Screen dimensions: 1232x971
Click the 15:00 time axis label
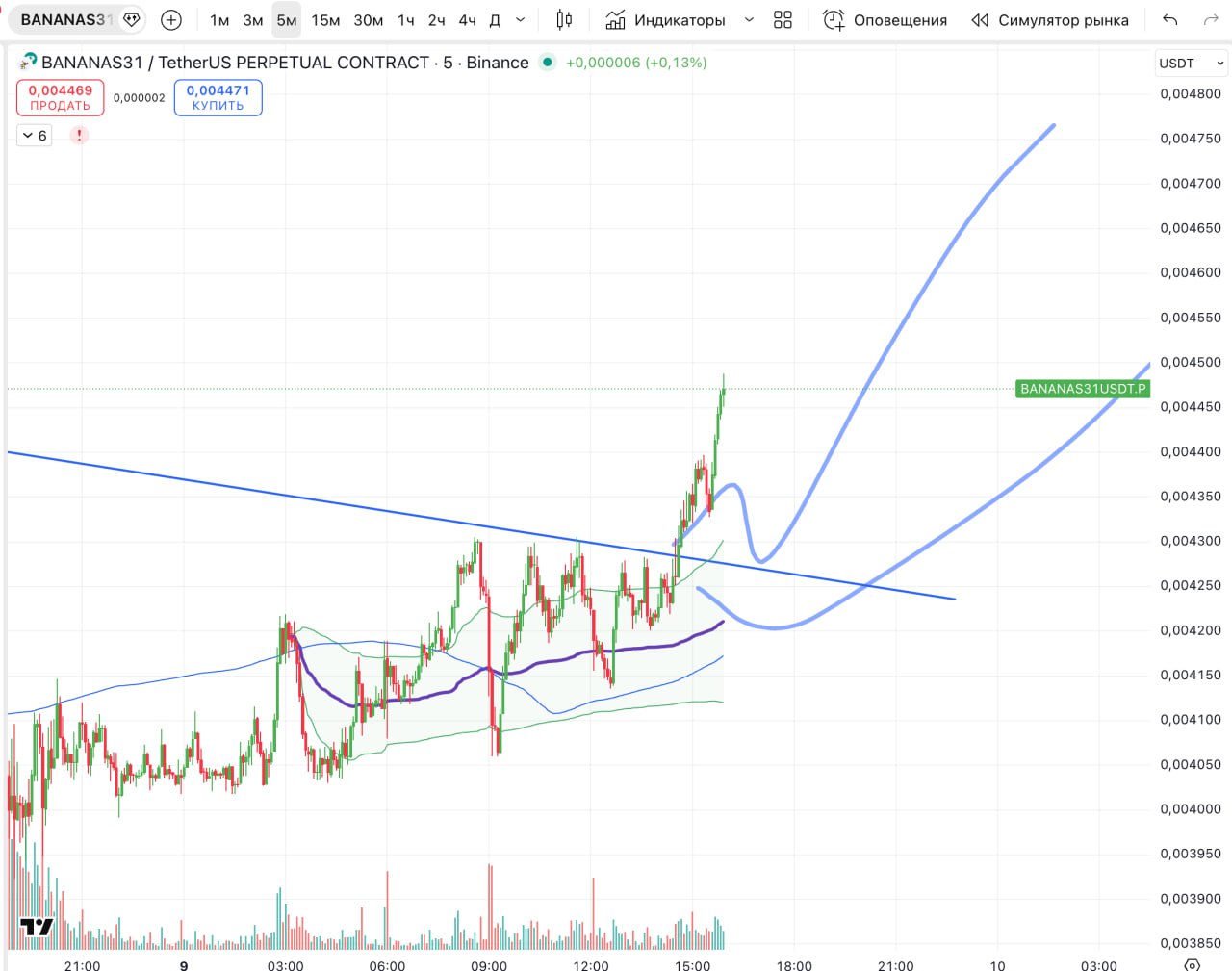click(693, 965)
